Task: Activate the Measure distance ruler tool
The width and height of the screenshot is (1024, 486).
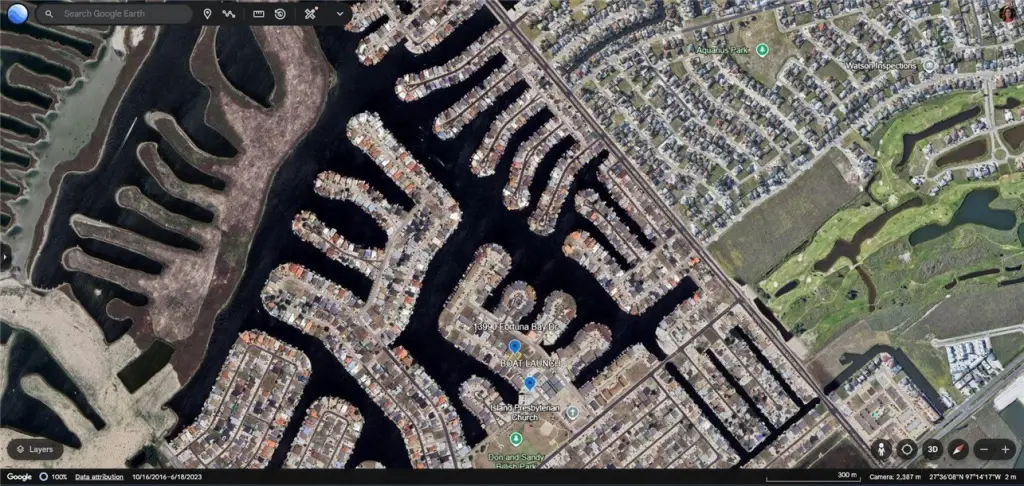Action: point(258,14)
